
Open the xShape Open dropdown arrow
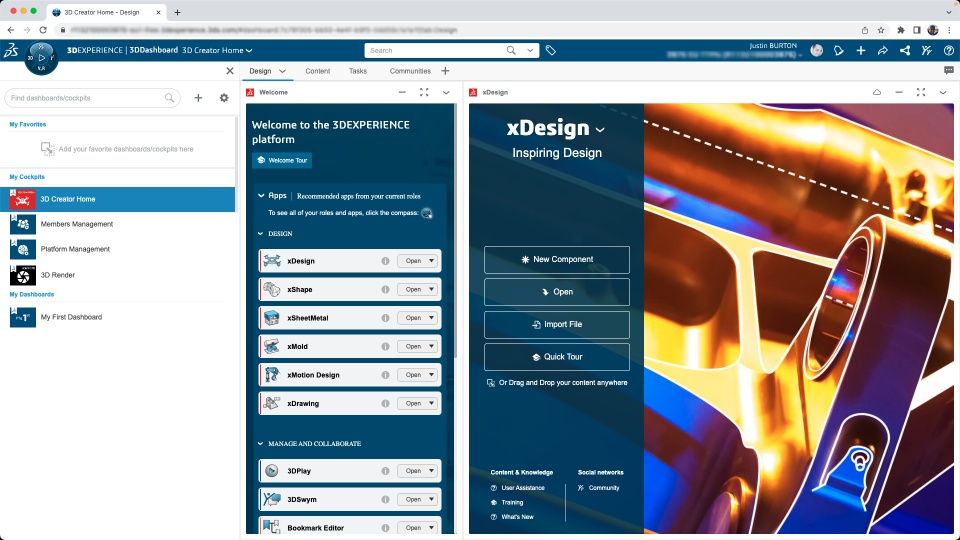tap(432, 290)
